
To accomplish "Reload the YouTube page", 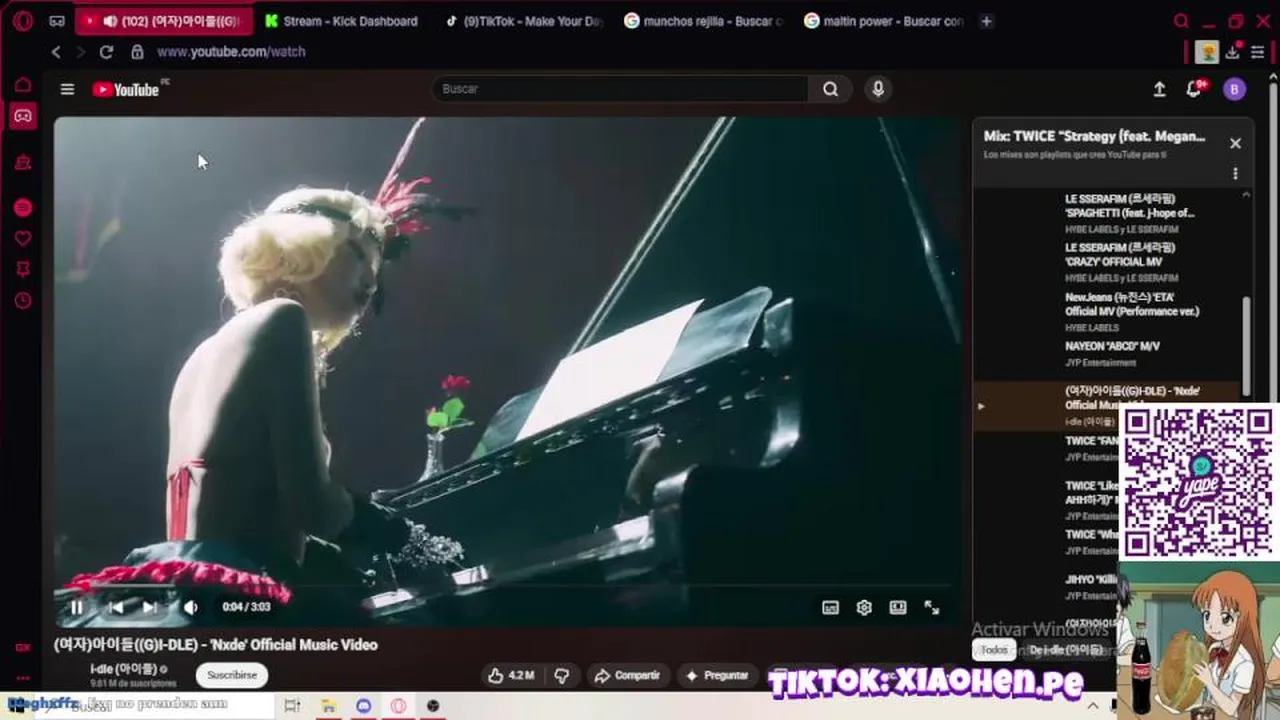I will pyautogui.click(x=106, y=52).
